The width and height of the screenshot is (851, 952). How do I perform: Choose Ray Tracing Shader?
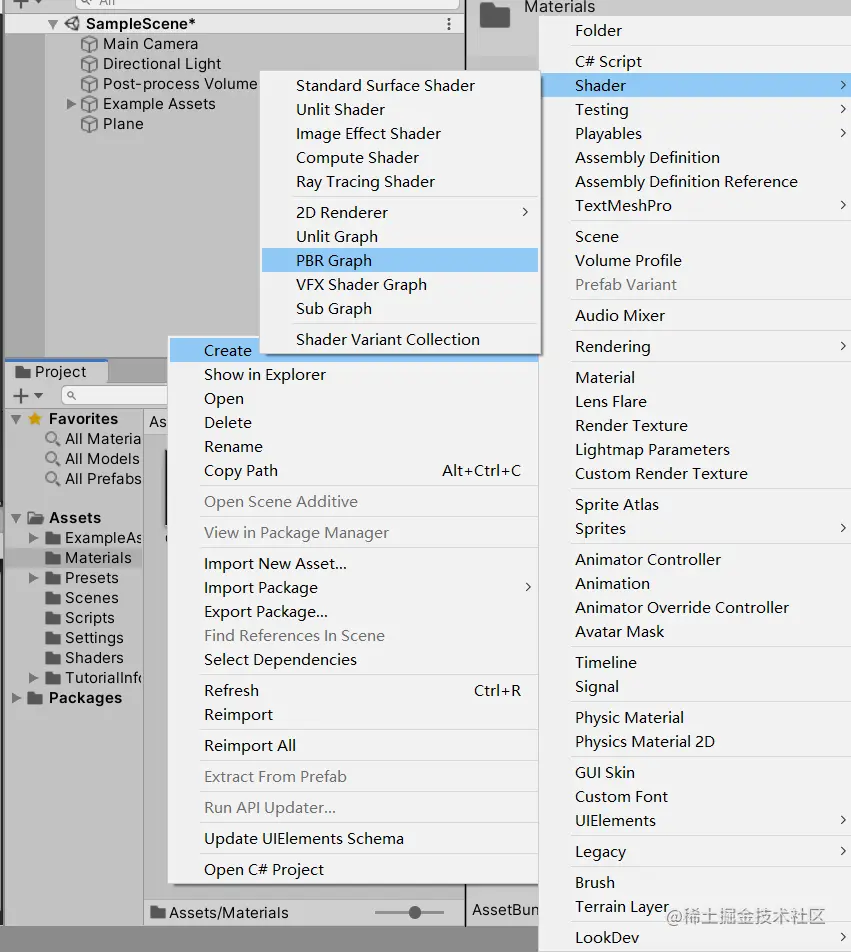[400, 182]
